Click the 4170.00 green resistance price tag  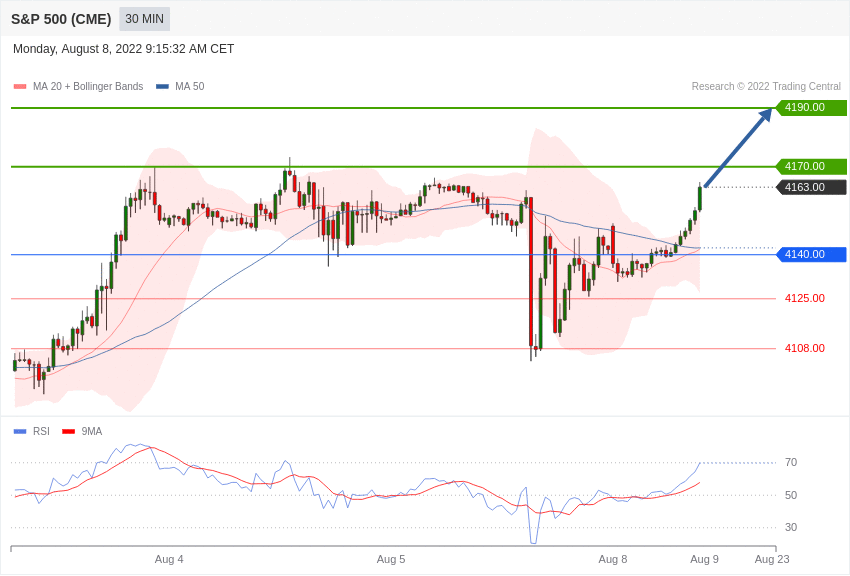[811, 166]
